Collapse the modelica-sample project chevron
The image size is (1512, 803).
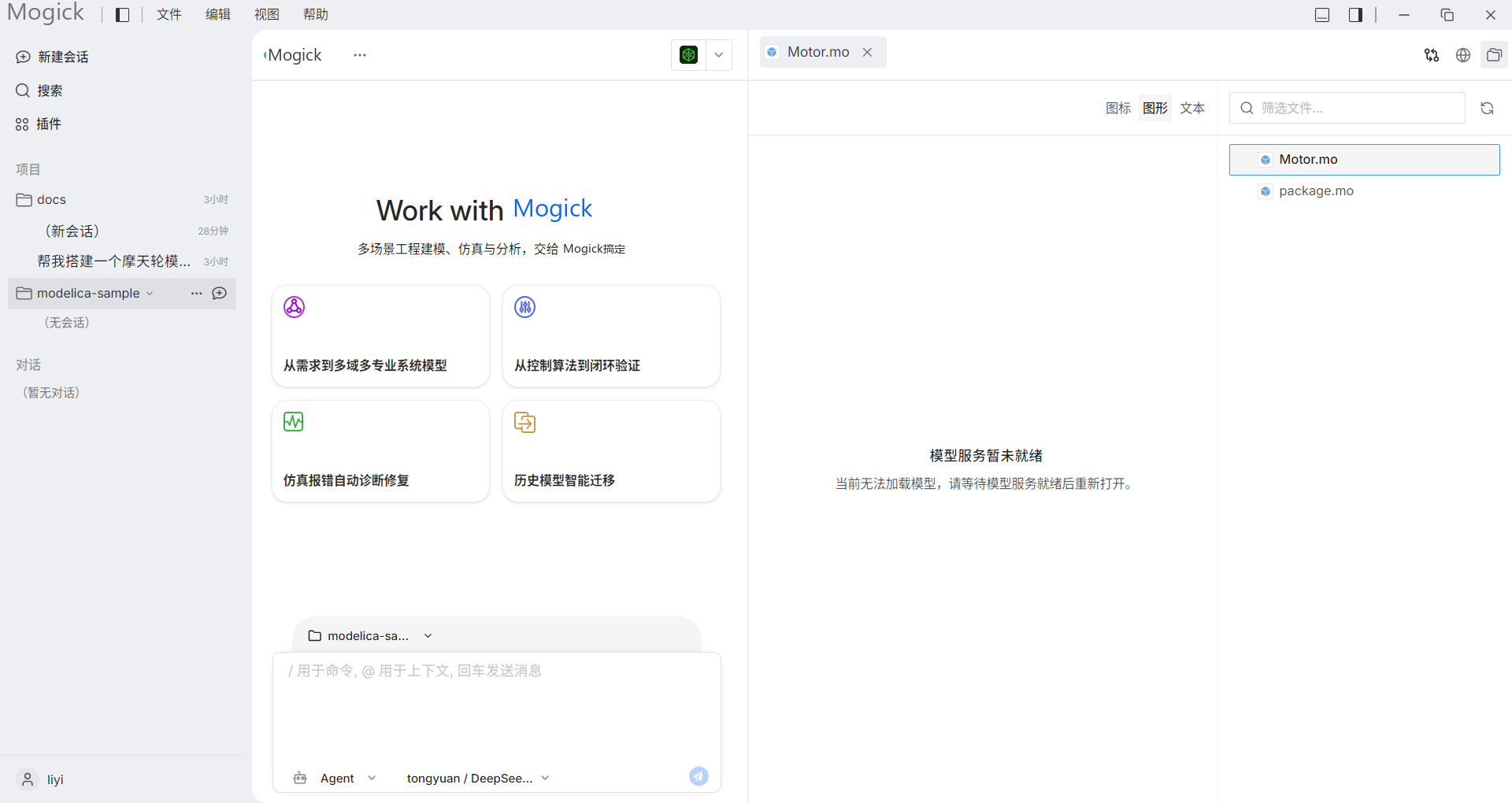tap(150, 294)
